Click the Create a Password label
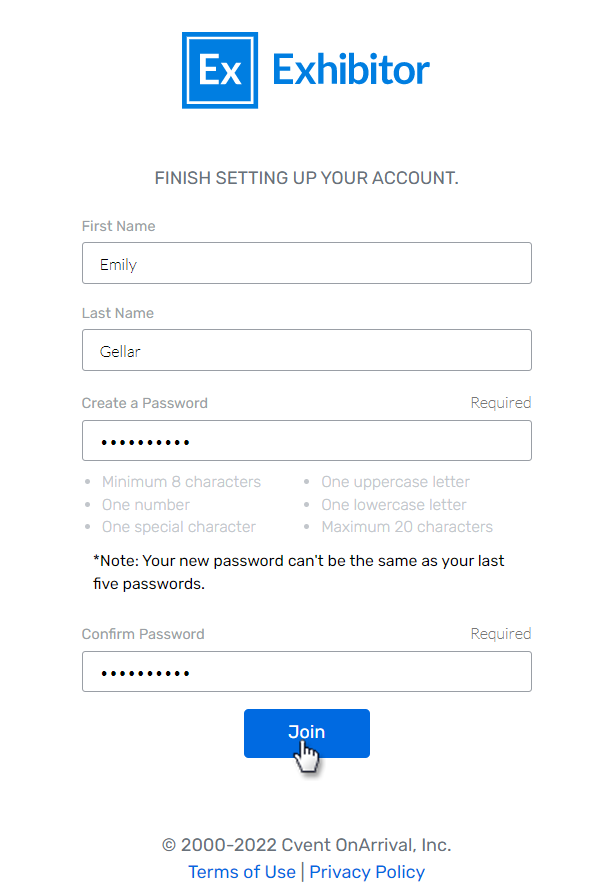 [x=145, y=403]
